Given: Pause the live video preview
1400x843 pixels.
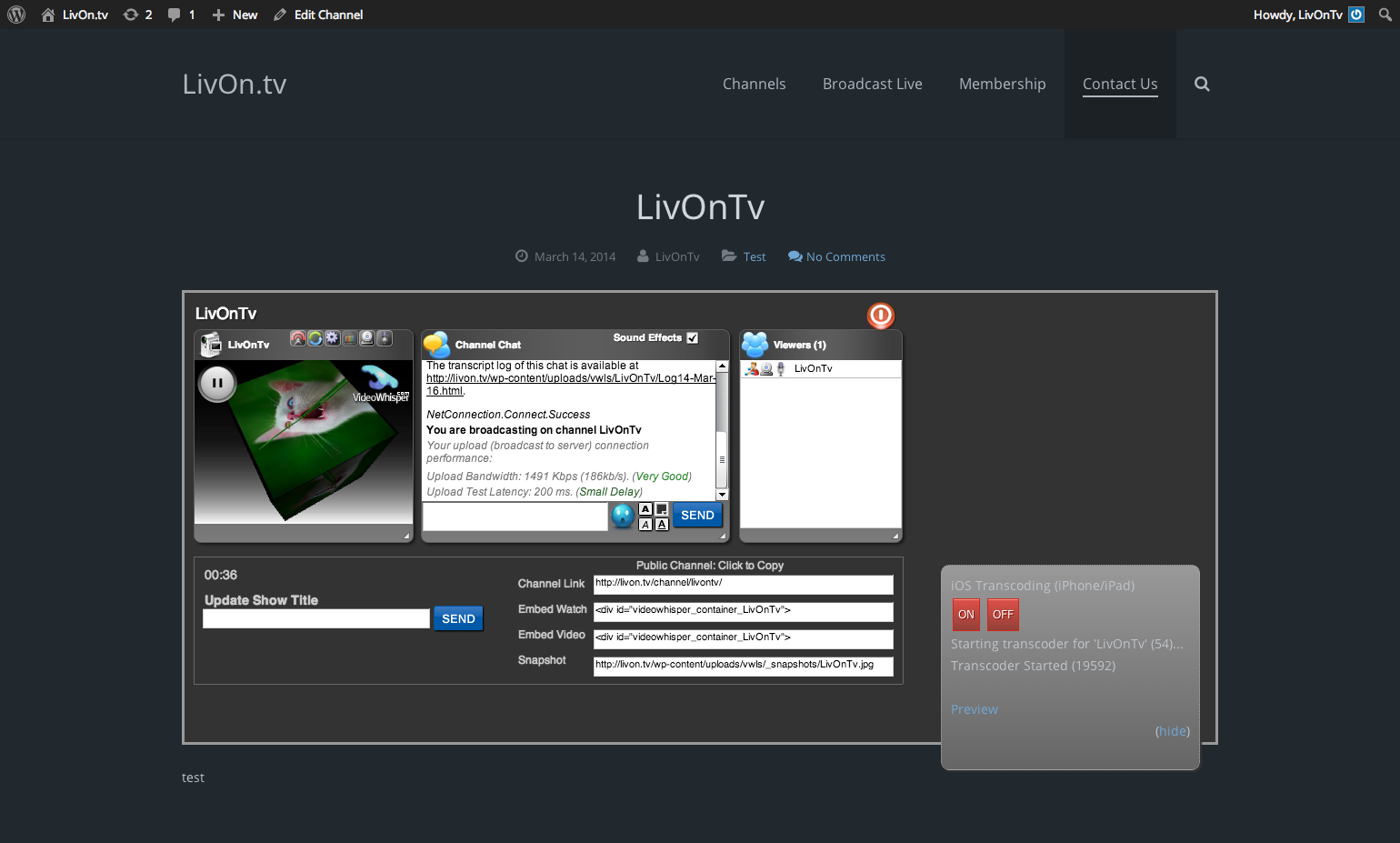Looking at the screenshot, I should [217, 383].
